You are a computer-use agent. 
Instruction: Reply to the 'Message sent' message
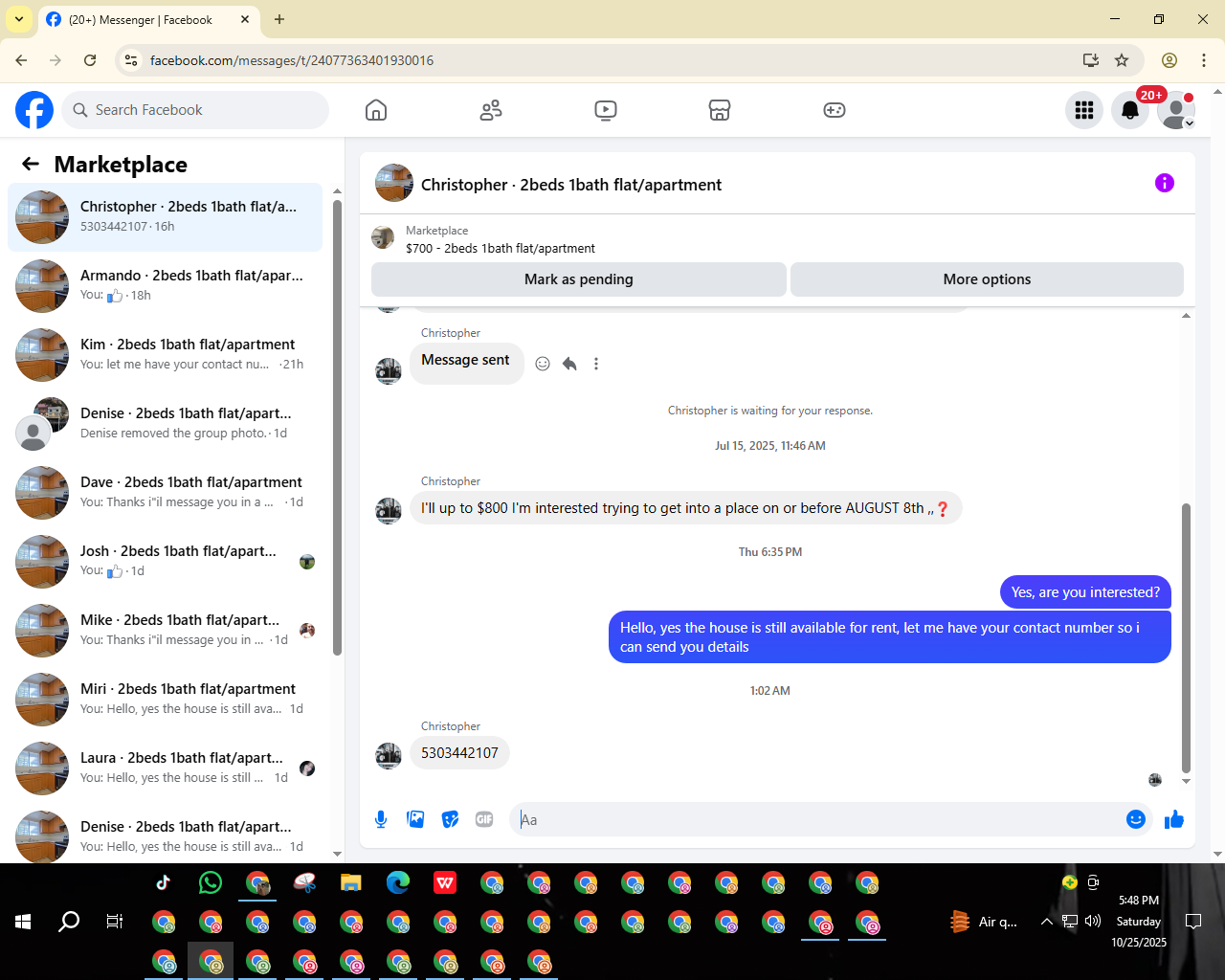pyautogui.click(x=569, y=364)
